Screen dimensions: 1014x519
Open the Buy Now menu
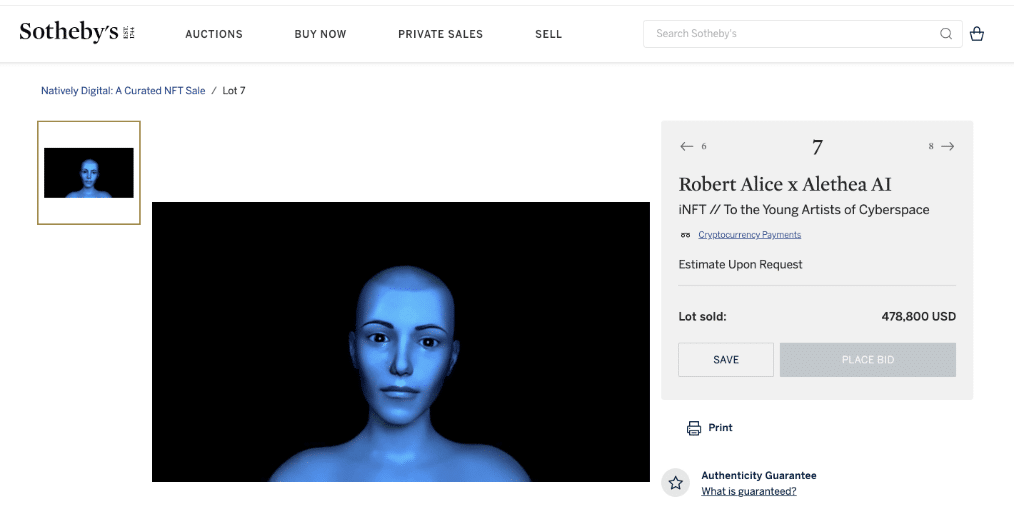pos(320,34)
